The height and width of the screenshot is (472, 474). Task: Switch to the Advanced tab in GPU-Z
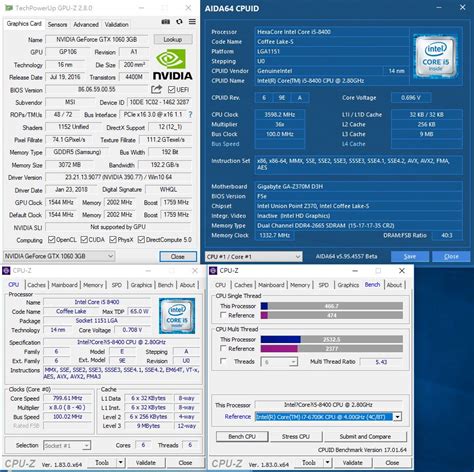coord(86,25)
